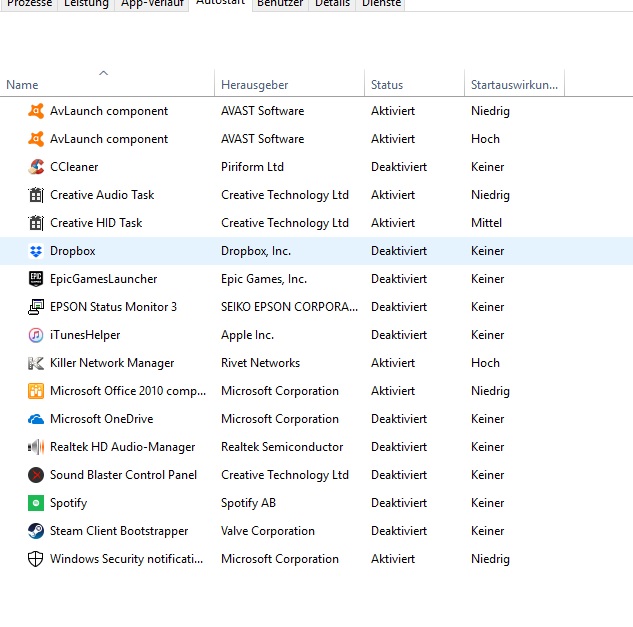The image size is (633, 627).
Task: Sort by the Herausgeber column header
Action: (289, 83)
